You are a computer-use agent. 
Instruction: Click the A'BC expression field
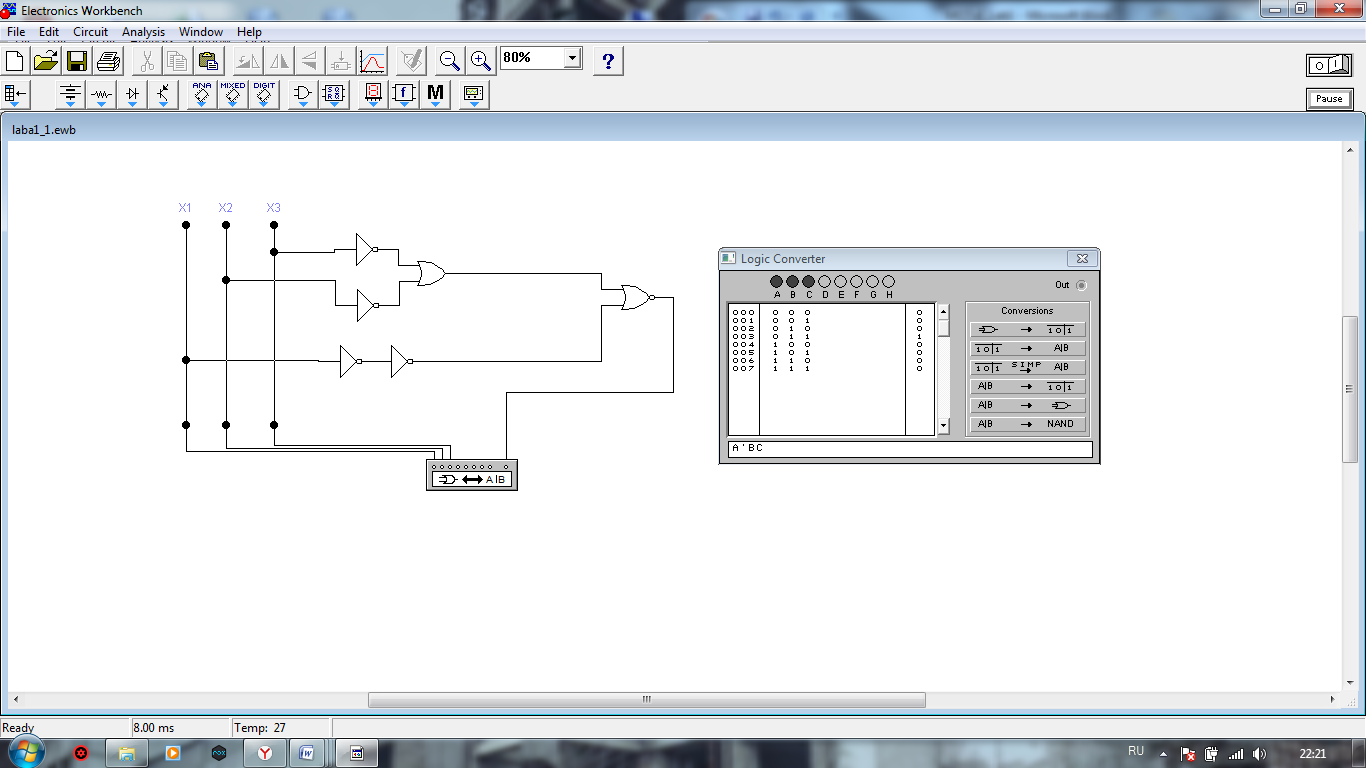[x=910, y=449]
